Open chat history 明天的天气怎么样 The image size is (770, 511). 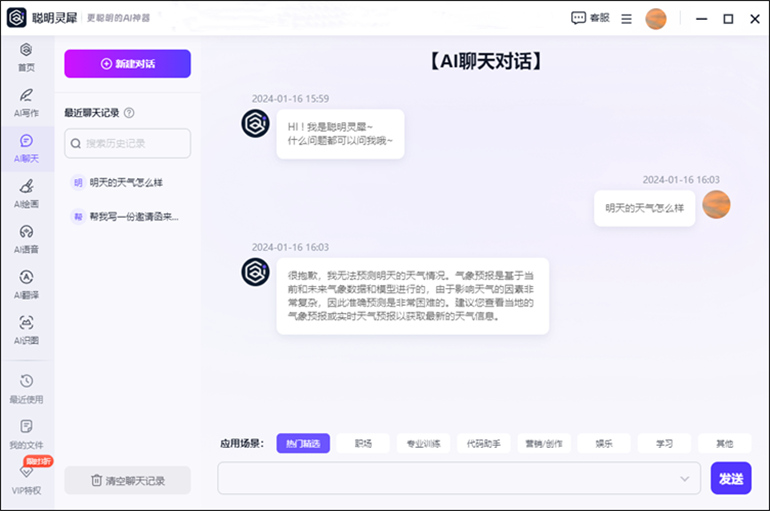point(127,183)
